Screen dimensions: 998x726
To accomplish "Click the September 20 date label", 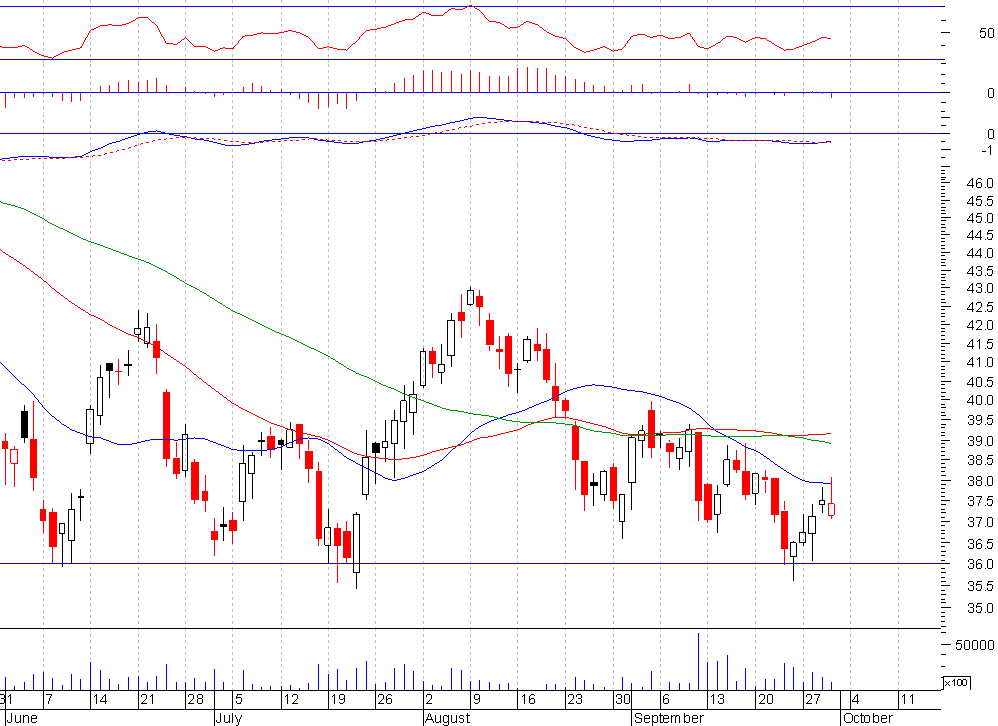I will click(x=765, y=699).
